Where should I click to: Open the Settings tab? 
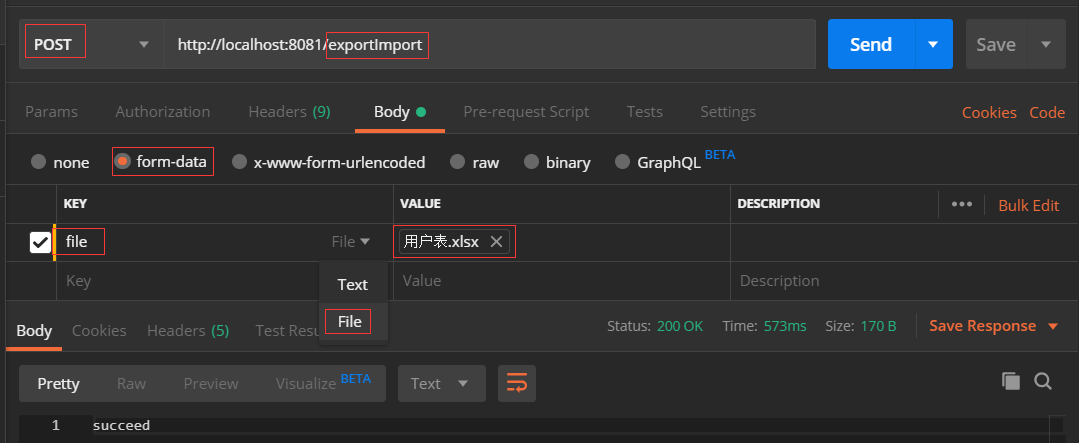click(728, 111)
